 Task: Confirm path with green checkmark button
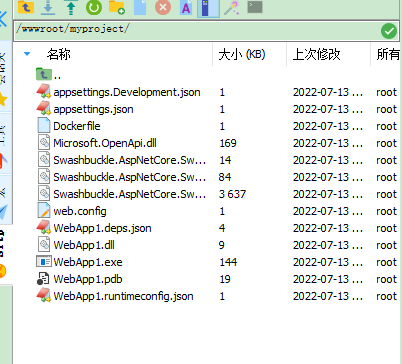[389, 31]
